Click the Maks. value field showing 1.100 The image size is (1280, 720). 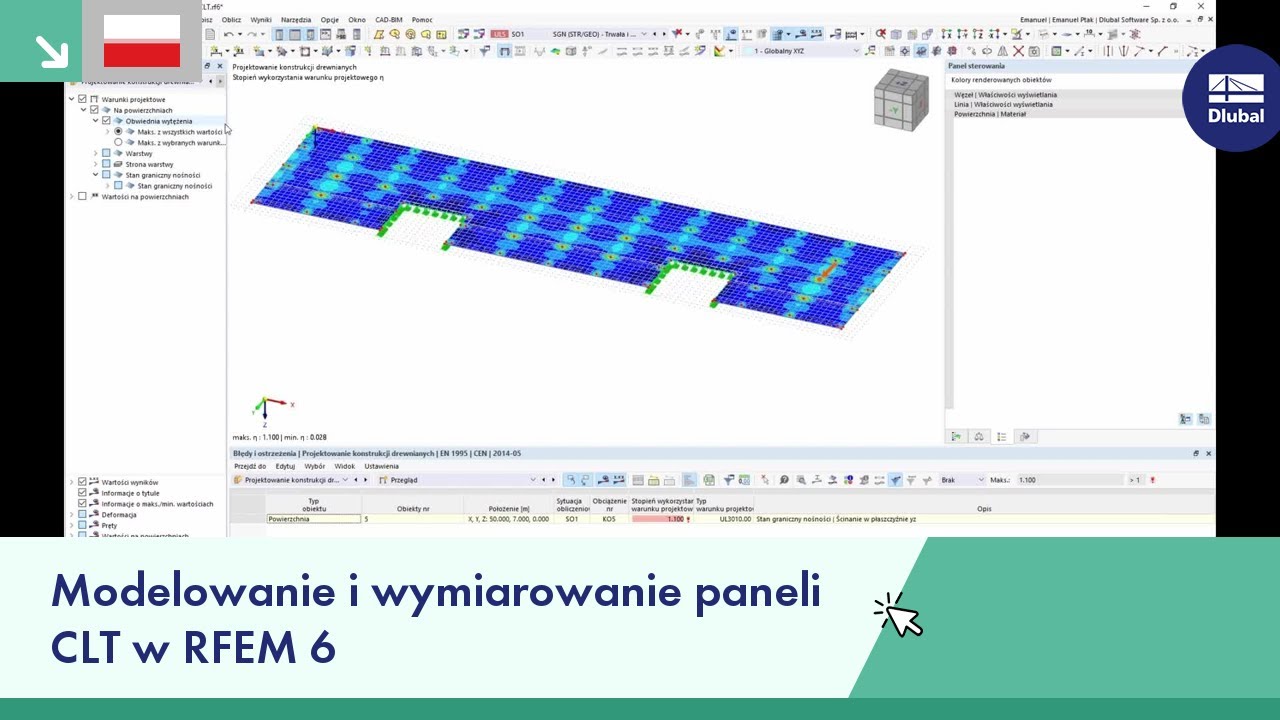pos(1069,480)
